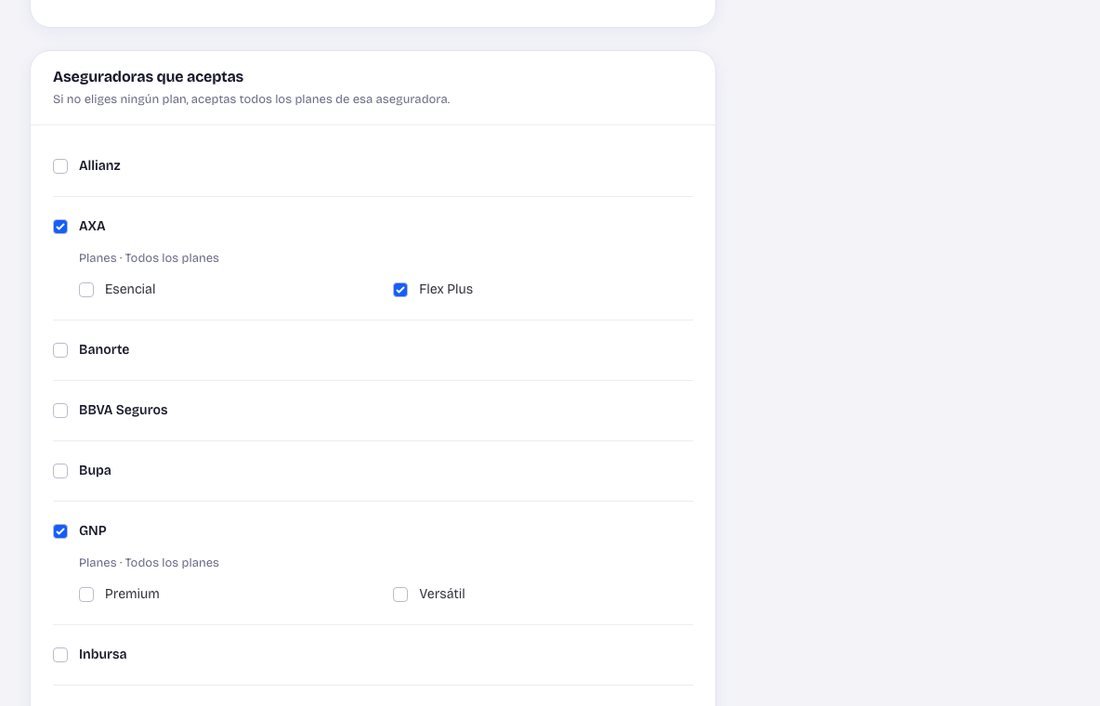
Task: Tick the Banorte checkbox
Action: click(60, 350)
